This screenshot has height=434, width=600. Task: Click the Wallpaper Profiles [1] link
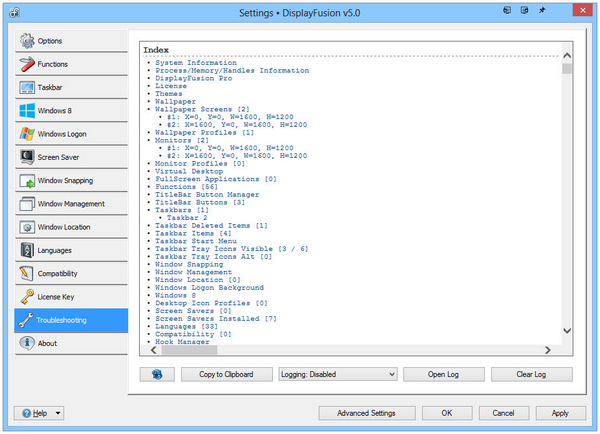pos(204,132)
